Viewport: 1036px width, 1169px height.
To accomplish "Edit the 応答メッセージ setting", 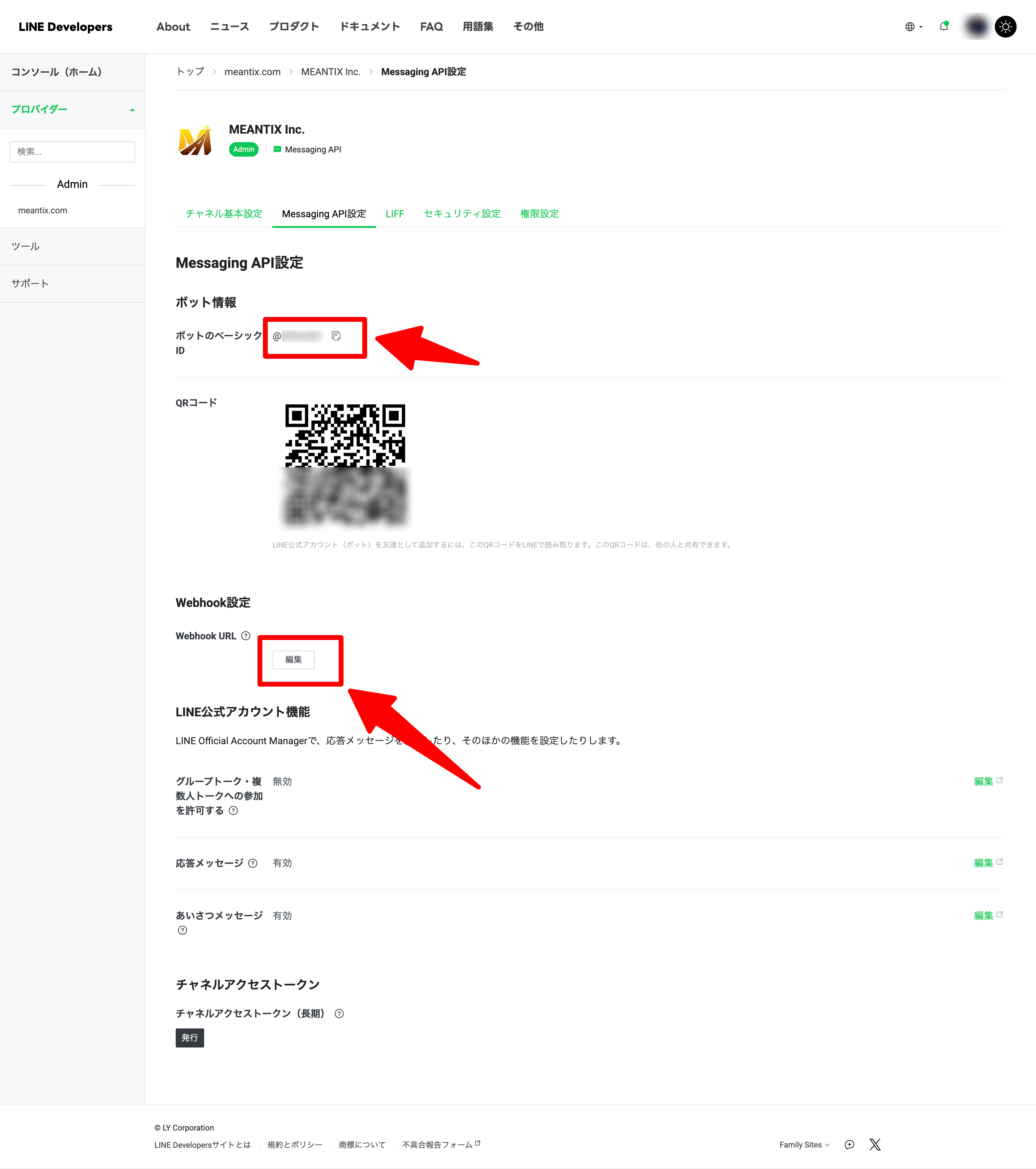I will [x=988, y=862].
